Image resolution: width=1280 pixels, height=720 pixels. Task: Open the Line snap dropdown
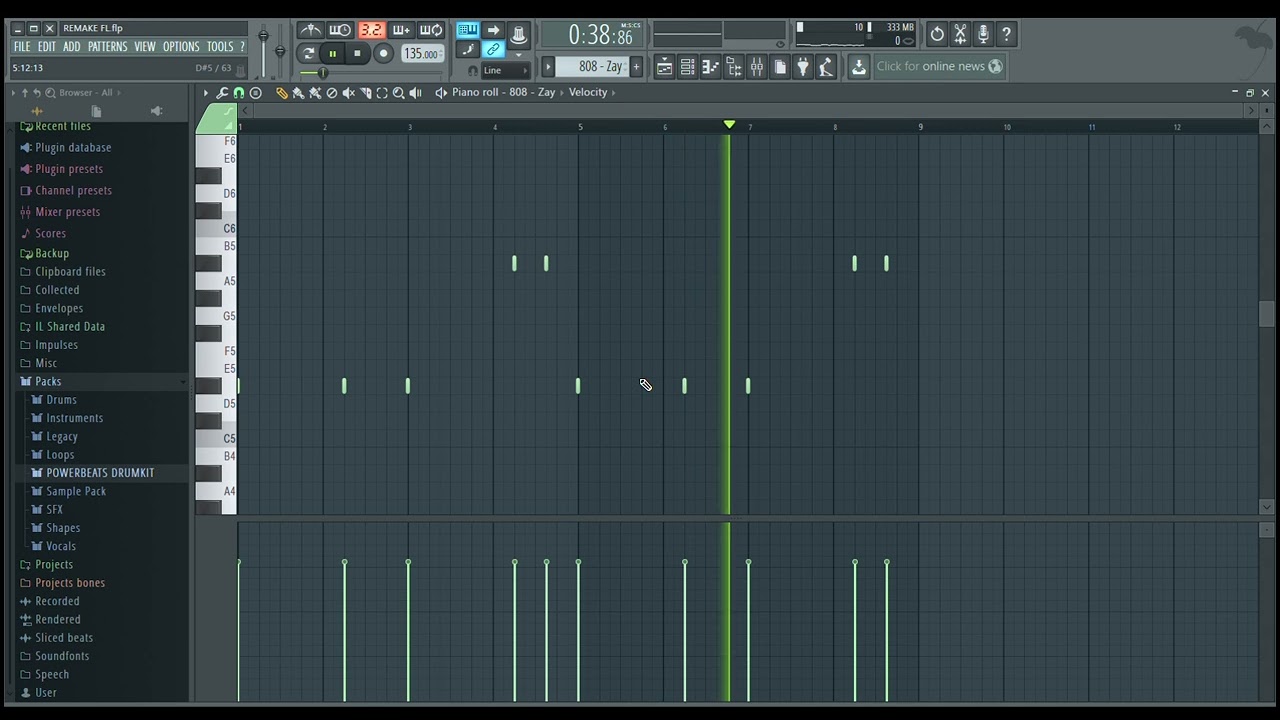(506, 71)
